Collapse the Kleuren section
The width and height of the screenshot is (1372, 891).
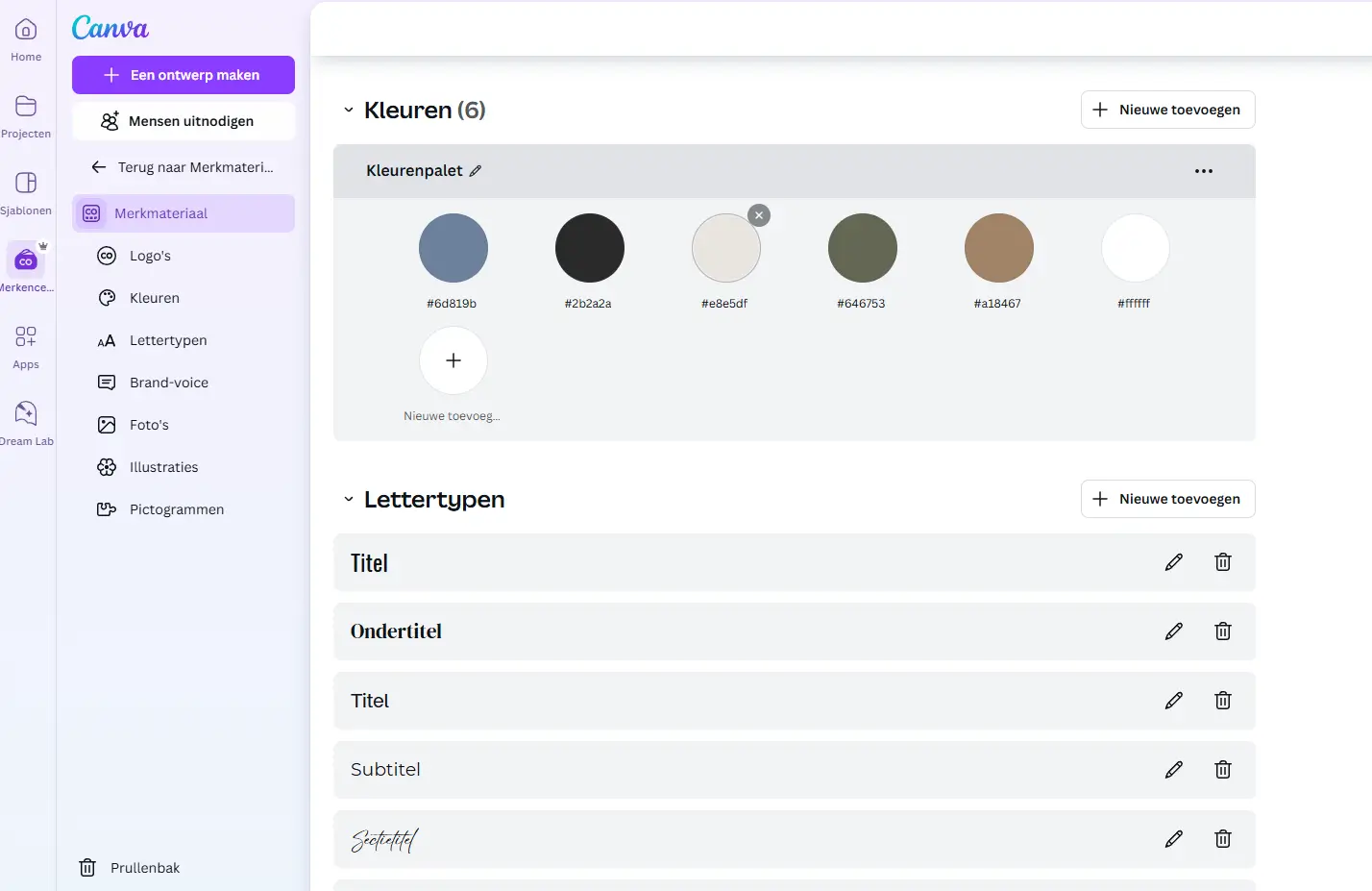click(349, 111)
